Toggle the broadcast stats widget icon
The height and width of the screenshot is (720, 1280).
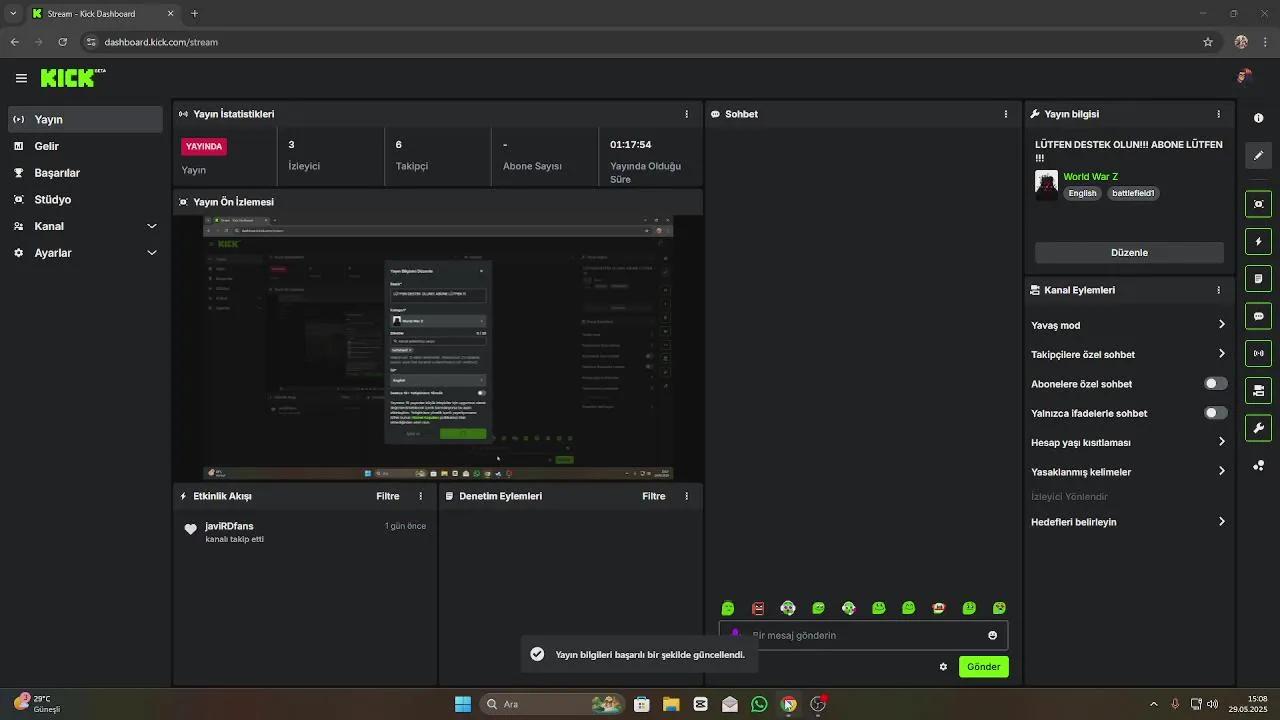(1258, 353)
